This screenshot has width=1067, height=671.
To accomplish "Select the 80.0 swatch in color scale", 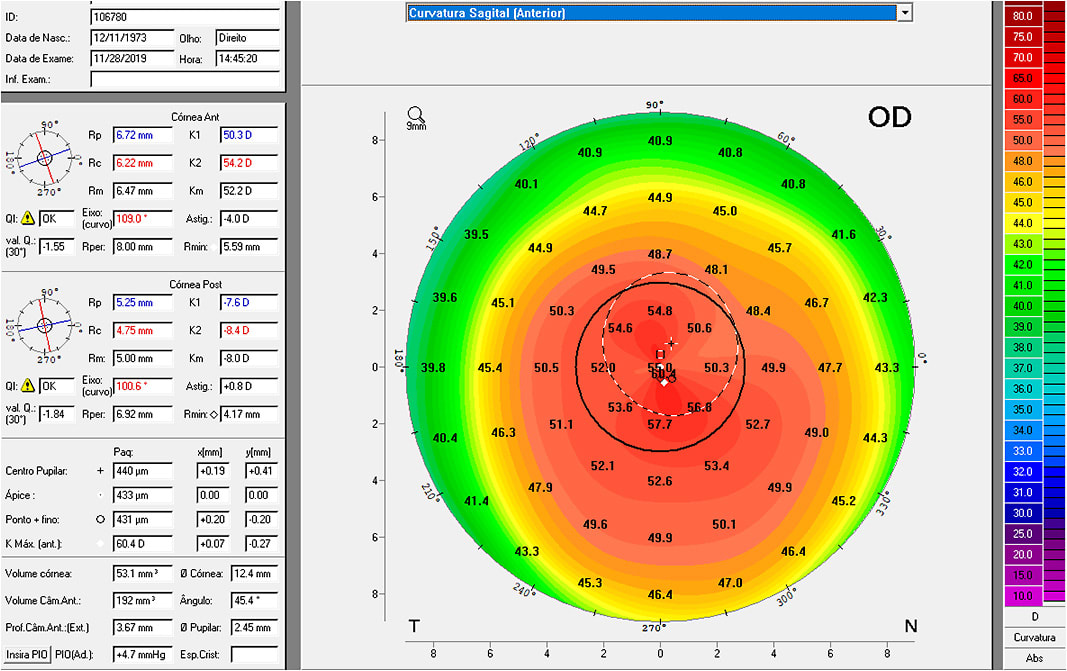I will click(x=1023, y=16).
